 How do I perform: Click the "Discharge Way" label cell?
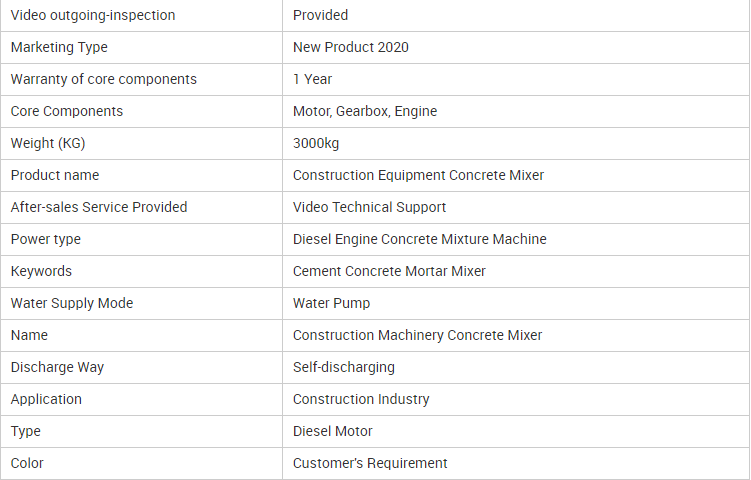[57, 367]
